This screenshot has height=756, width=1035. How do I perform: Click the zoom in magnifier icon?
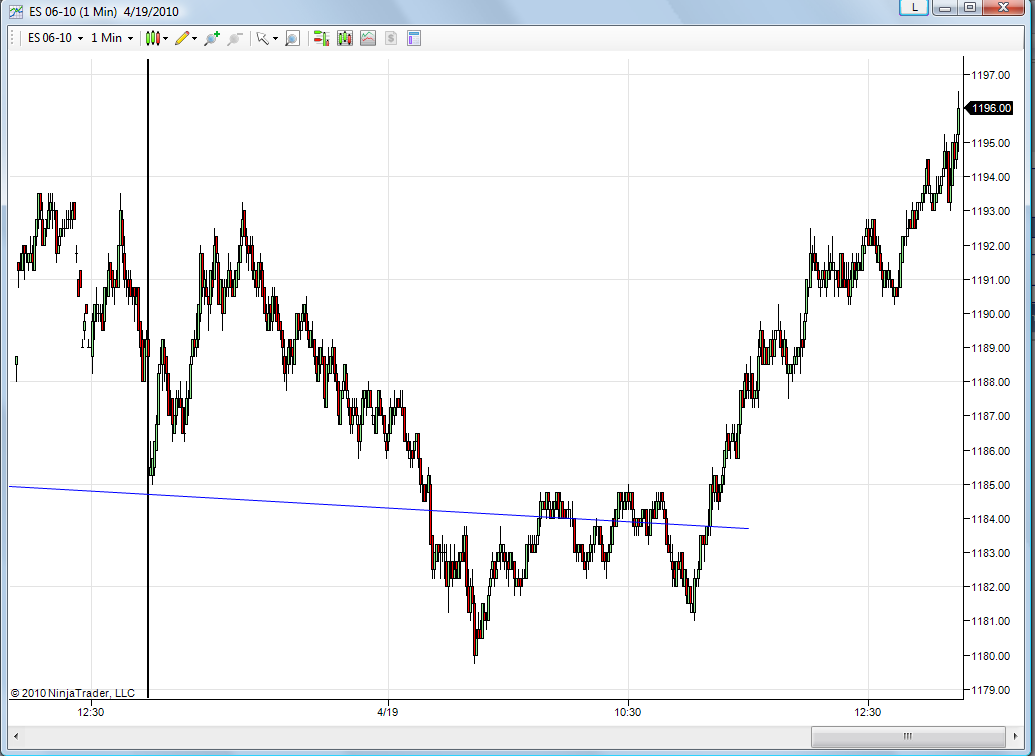(x=212, y=38)
